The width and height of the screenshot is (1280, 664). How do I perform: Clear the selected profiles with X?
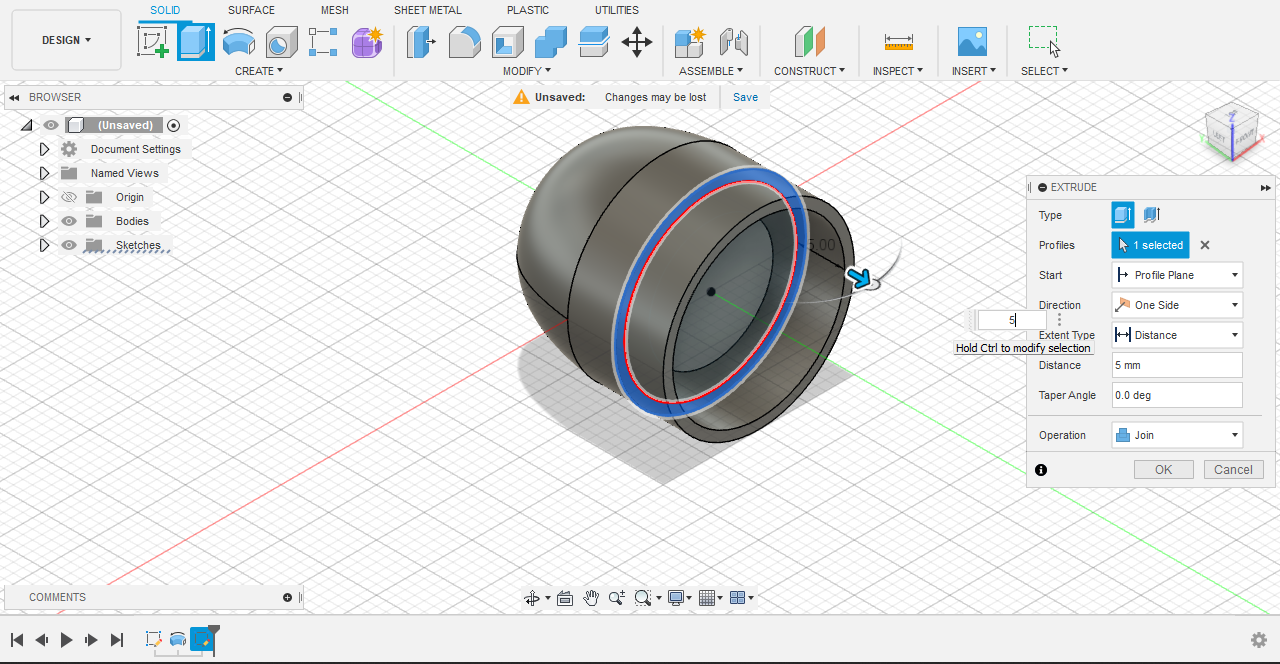click(1205, 245)
